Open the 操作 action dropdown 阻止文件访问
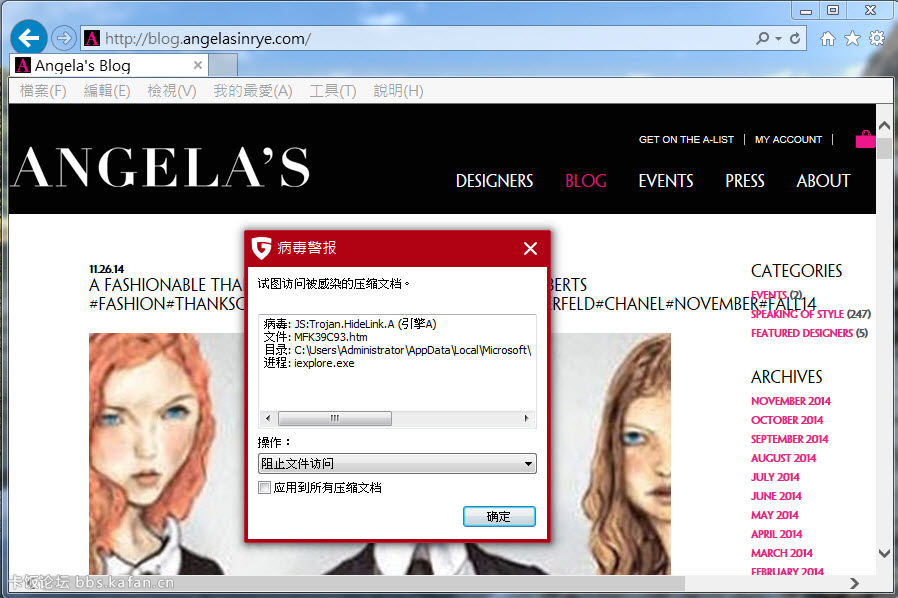The image size is (898, 598). 397,463
